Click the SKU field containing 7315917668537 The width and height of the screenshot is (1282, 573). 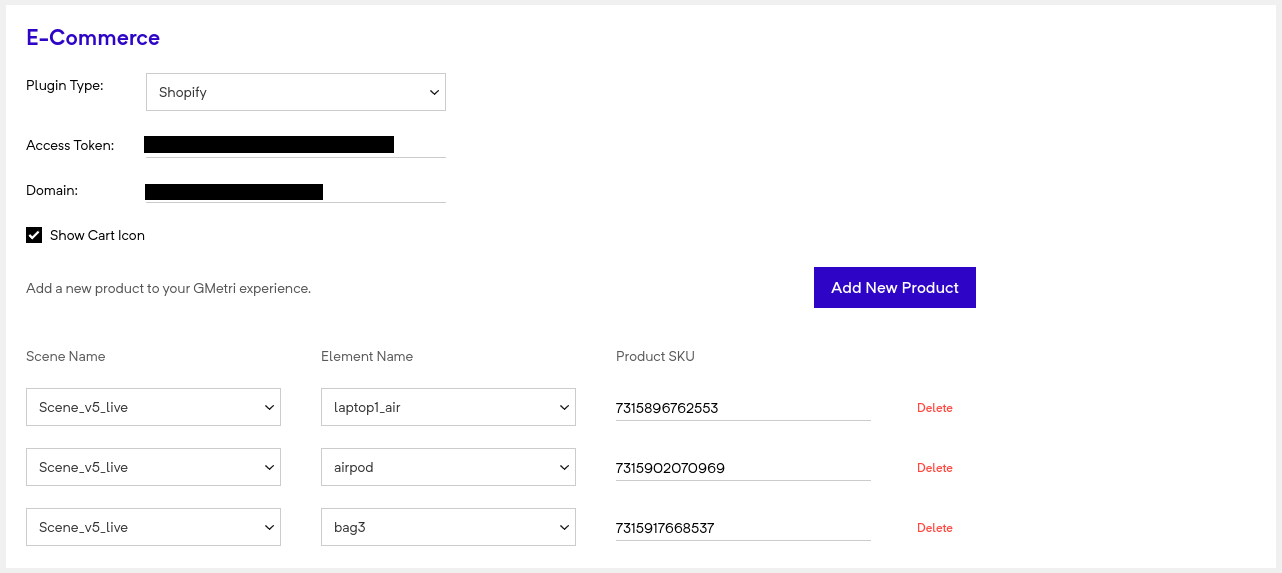click(x=742, y=528)
